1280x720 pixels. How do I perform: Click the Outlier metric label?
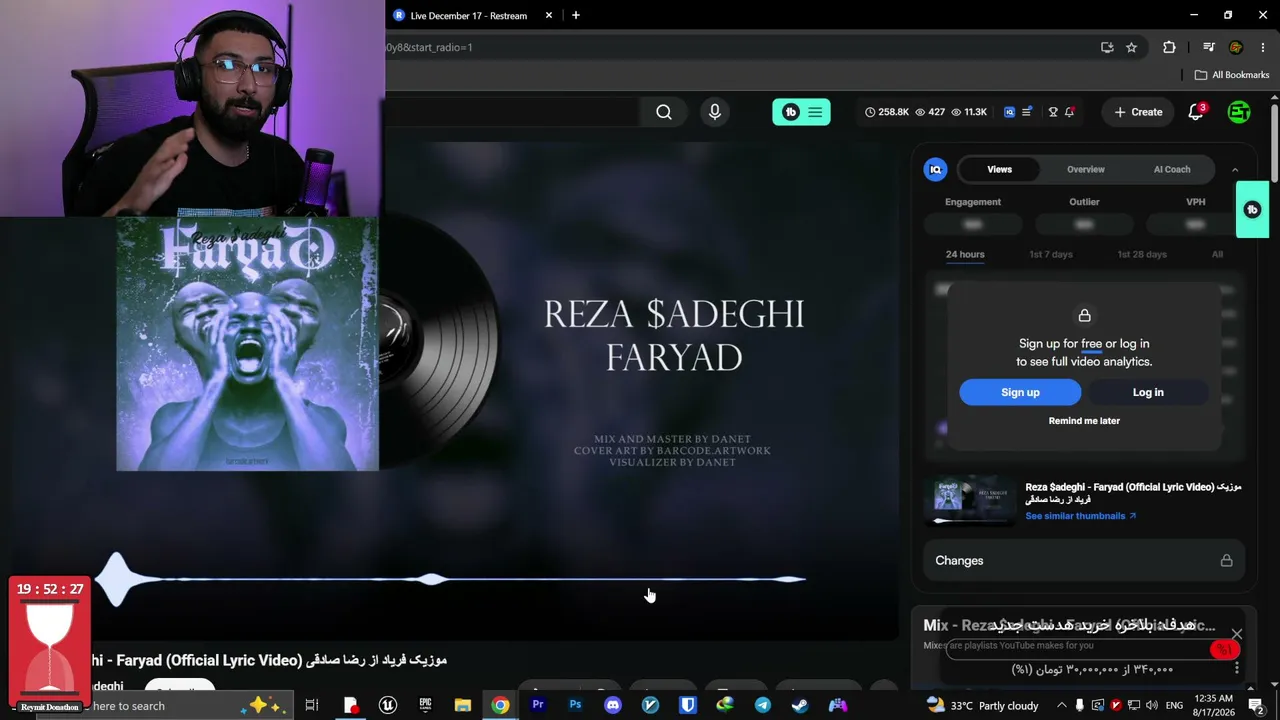click(1084, 202)
